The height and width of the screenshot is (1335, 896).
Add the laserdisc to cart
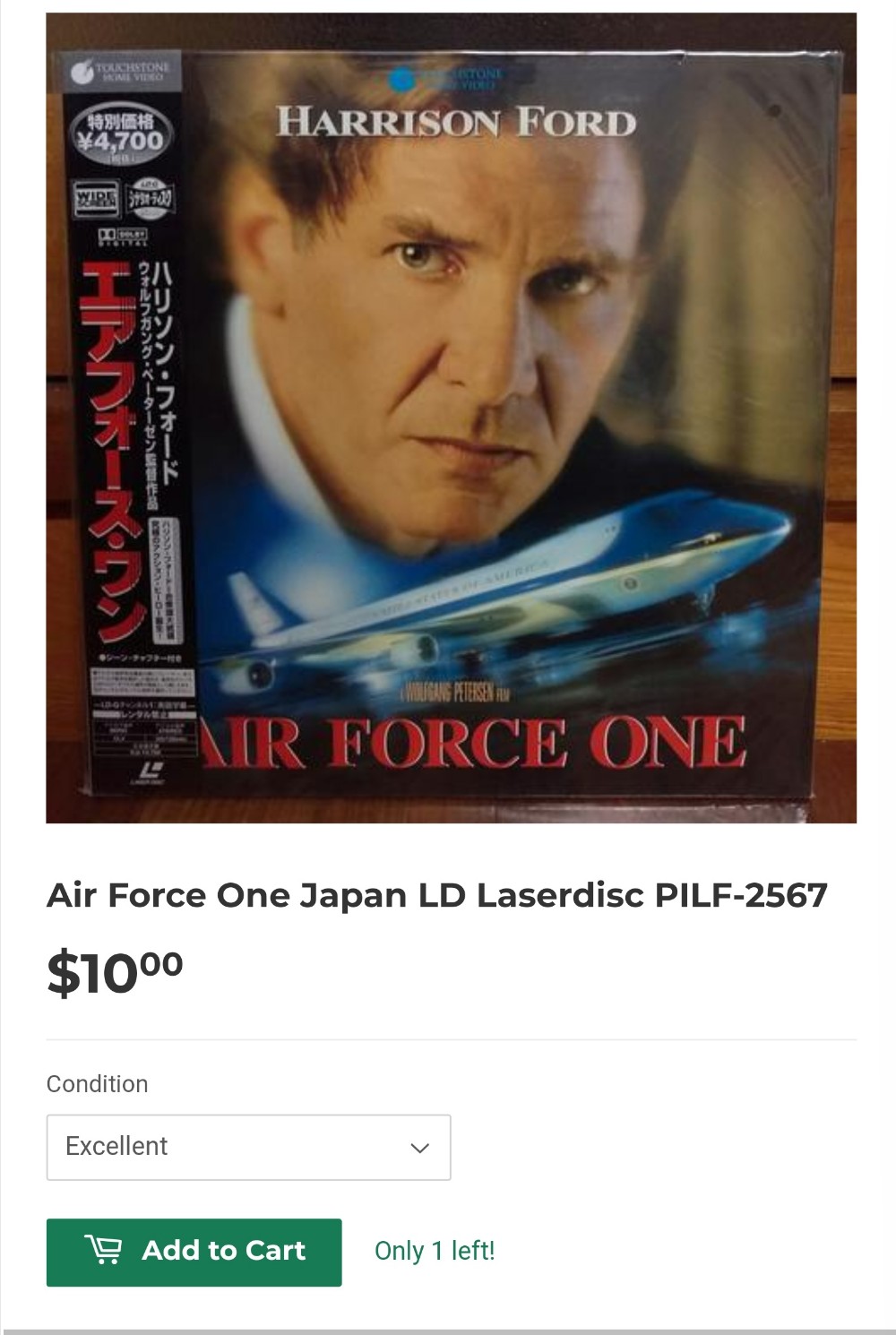pyautogui.click(x=194, y=1252)
